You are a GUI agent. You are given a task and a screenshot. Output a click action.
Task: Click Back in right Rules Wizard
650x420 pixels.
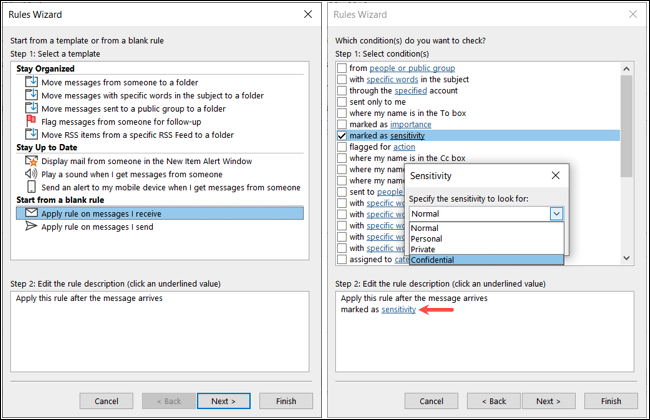(x=494, y=401)
